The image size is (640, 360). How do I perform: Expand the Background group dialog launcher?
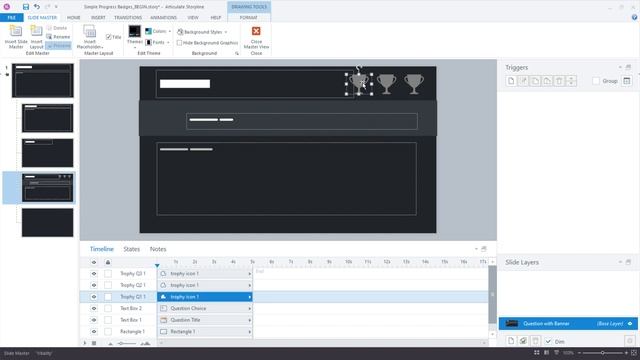[237, 53]
